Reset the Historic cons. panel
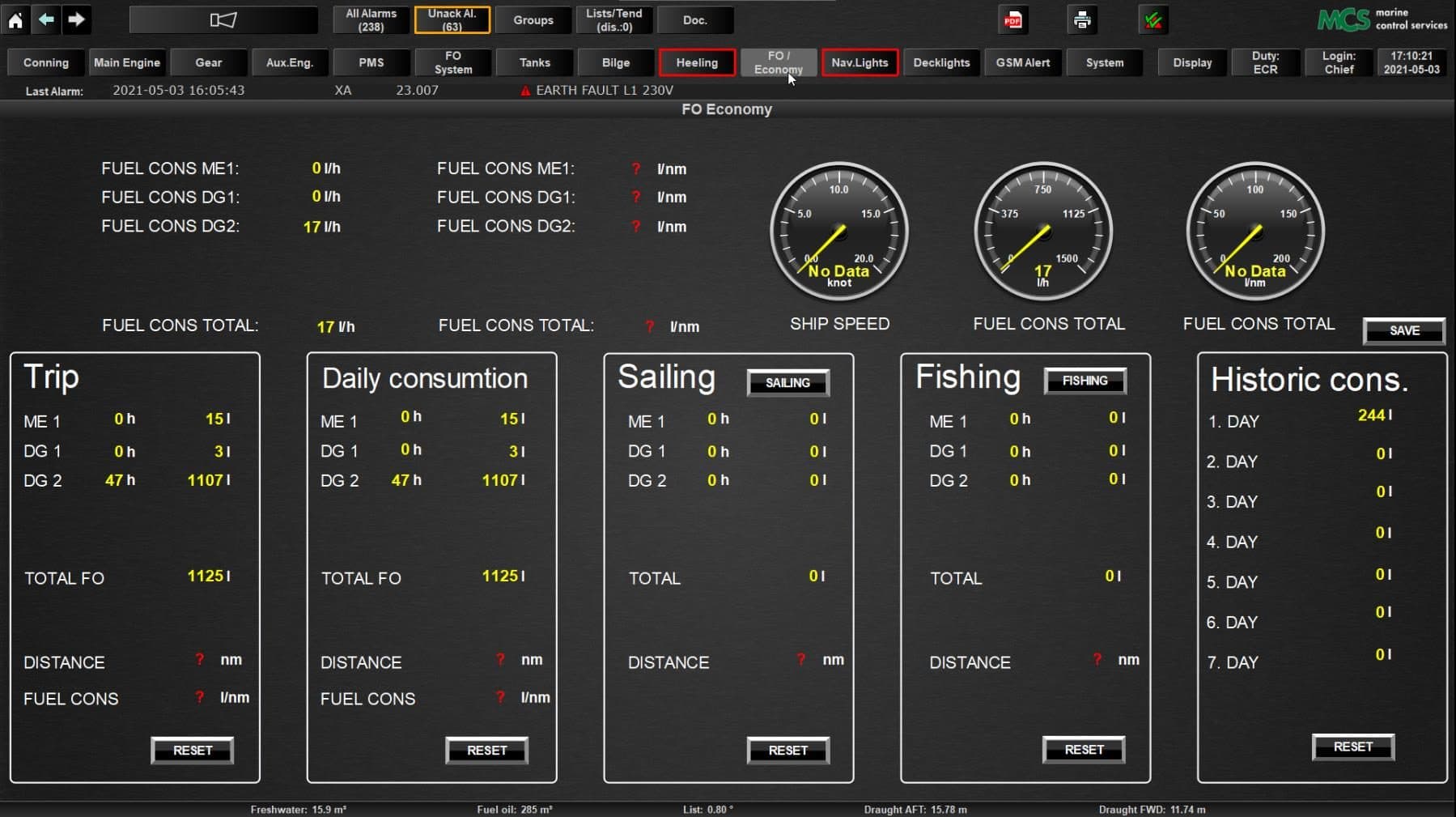Viewport: 1456px width, 817px height. click(x=1353, y=747)
